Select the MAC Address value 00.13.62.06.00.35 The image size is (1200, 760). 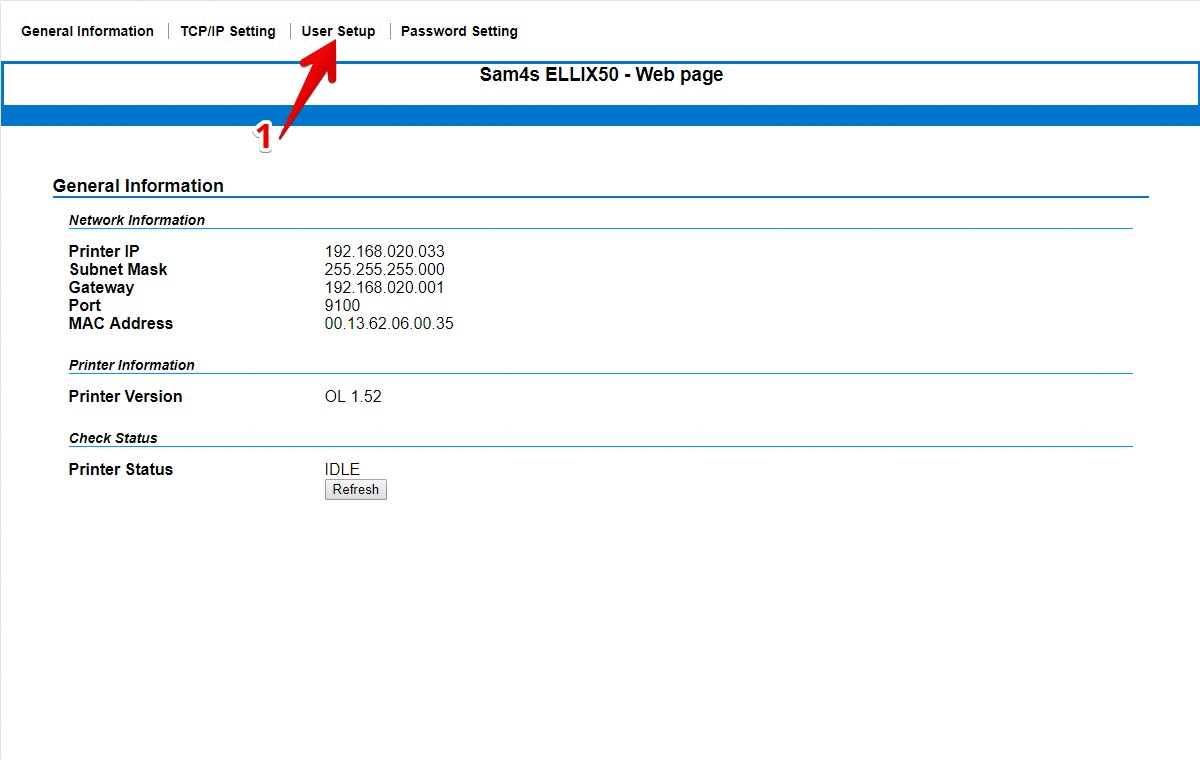tap(389, 323)
